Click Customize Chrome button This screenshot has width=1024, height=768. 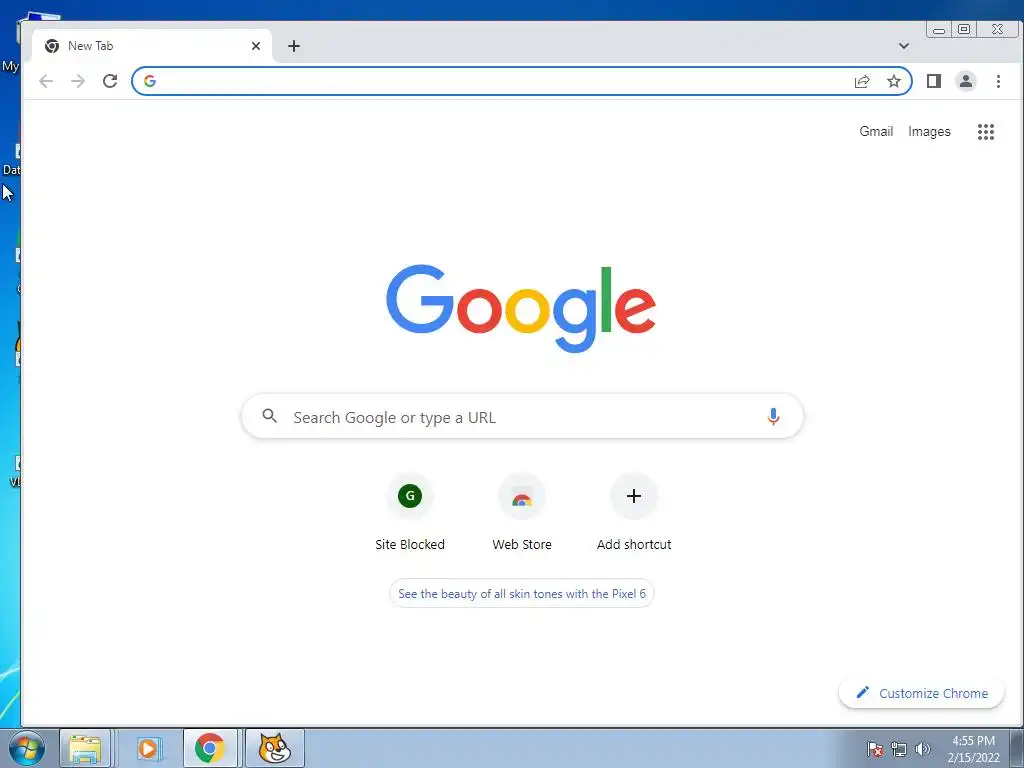[x=921, y=693]
